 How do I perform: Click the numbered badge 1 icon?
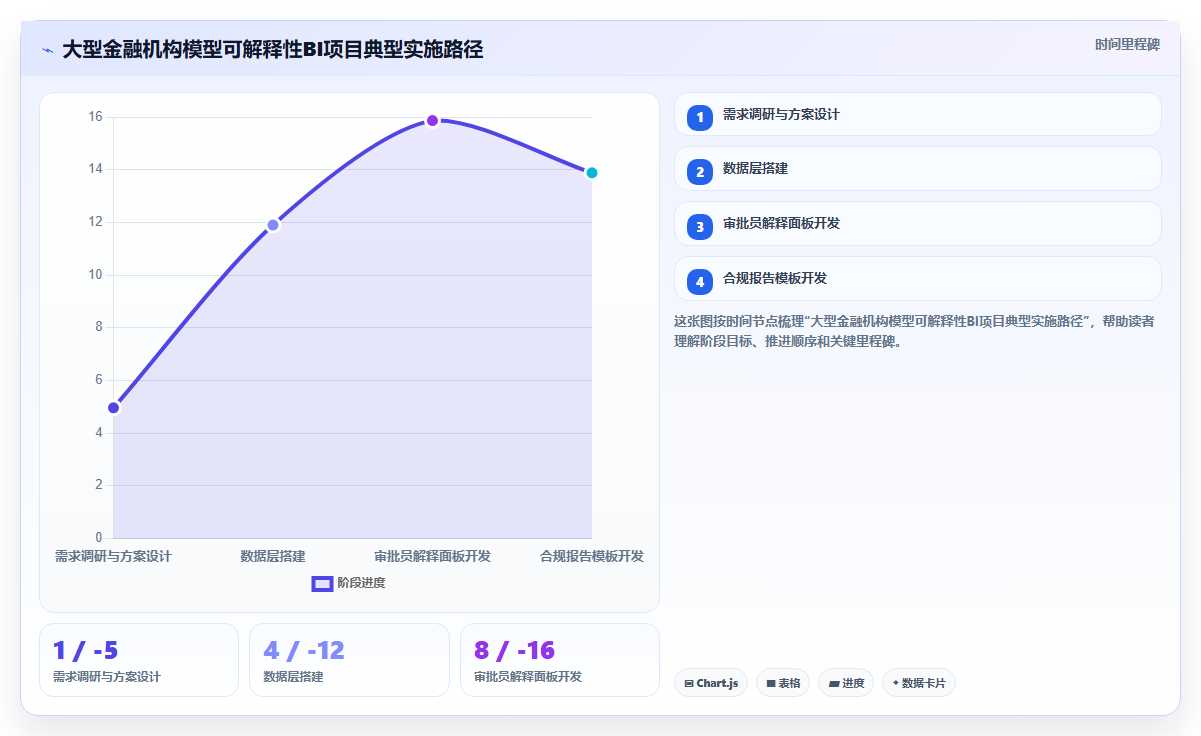tap(700, 117)
